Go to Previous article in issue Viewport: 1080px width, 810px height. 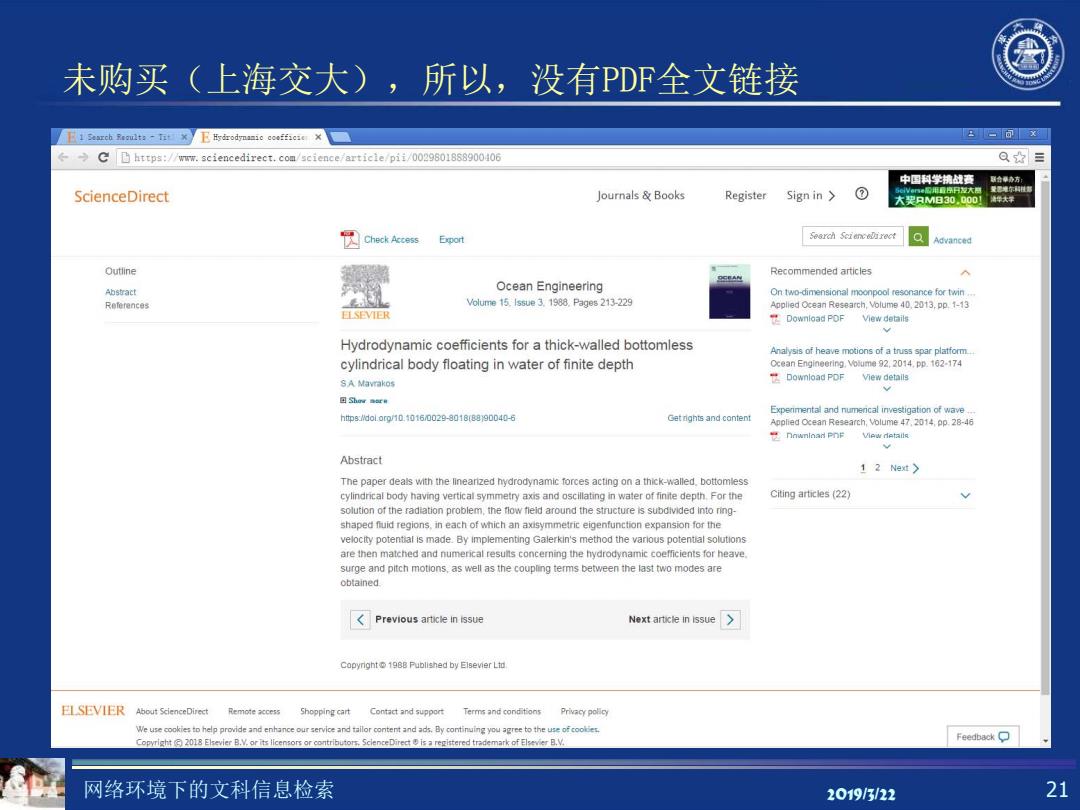[x=418, y=619]
